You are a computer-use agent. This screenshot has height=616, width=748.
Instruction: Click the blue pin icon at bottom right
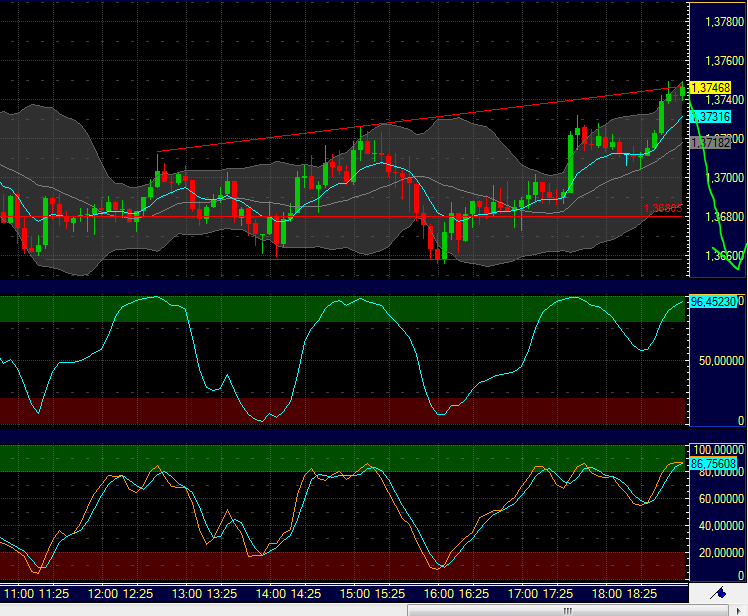pos(717,595)
